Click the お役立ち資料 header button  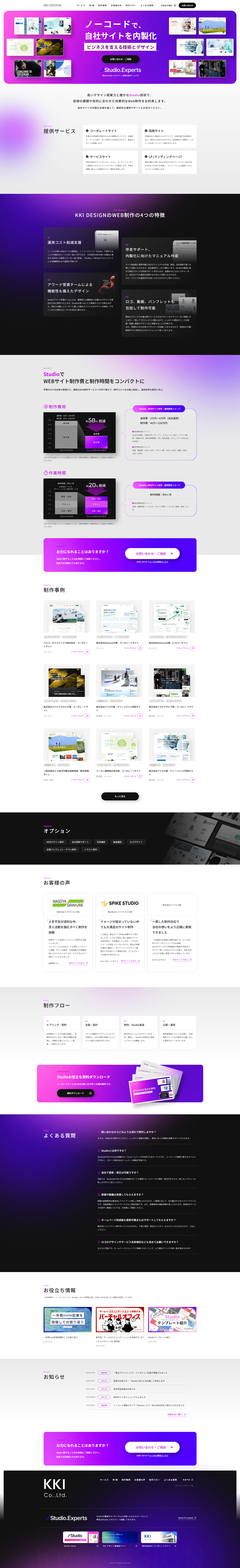pos(168,5)
